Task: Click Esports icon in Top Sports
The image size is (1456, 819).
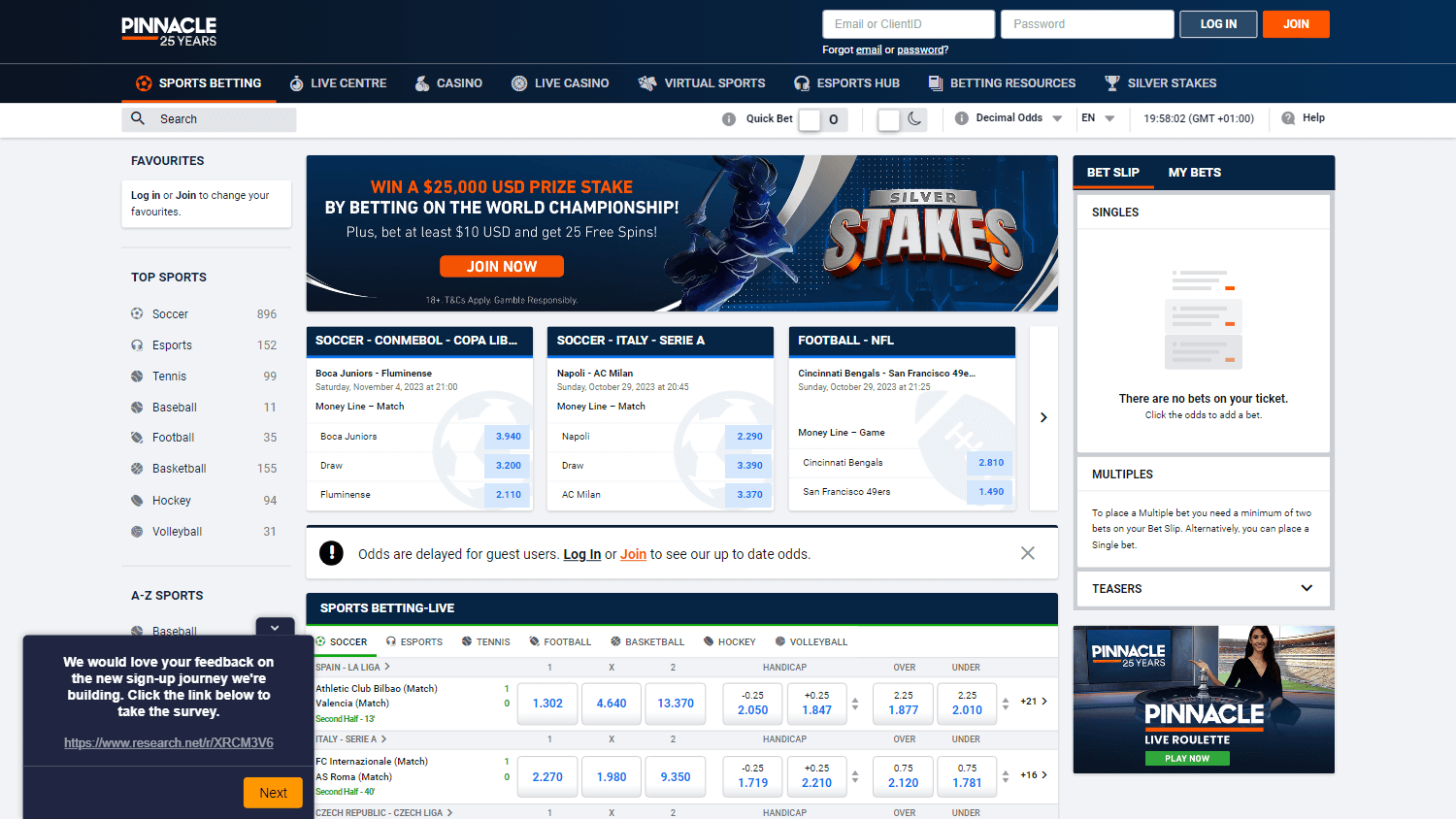Action: 137,344
